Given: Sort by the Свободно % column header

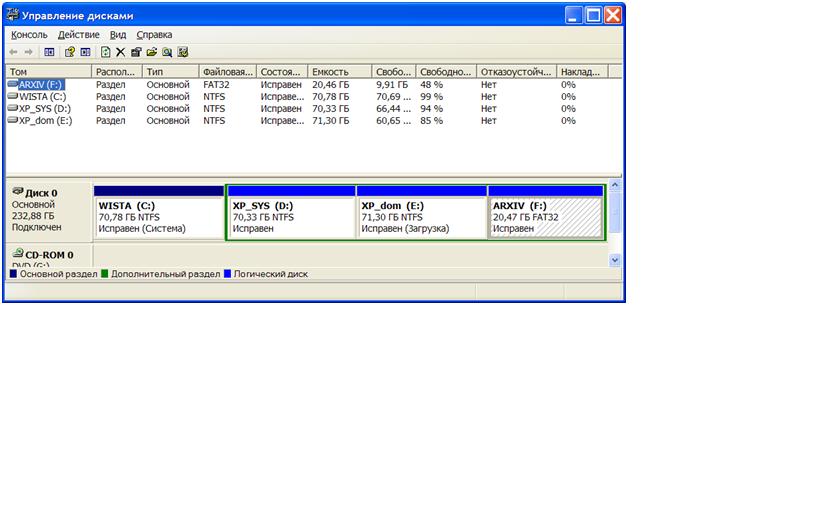Looking at the screenshot, I should (x=446, y=71).
